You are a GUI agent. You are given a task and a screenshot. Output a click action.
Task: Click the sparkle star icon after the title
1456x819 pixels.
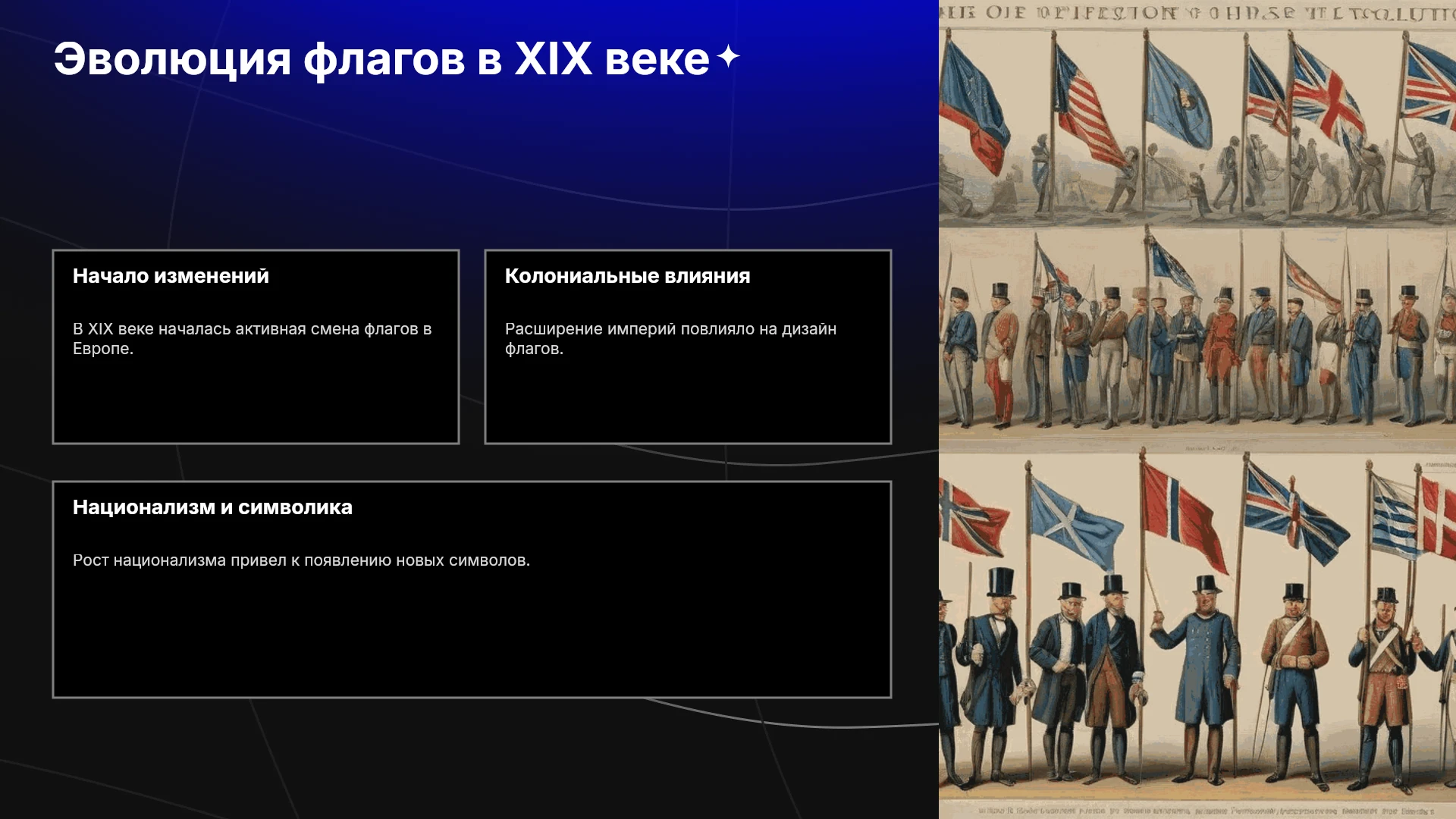pyautogui.click(x=728, y=56)
